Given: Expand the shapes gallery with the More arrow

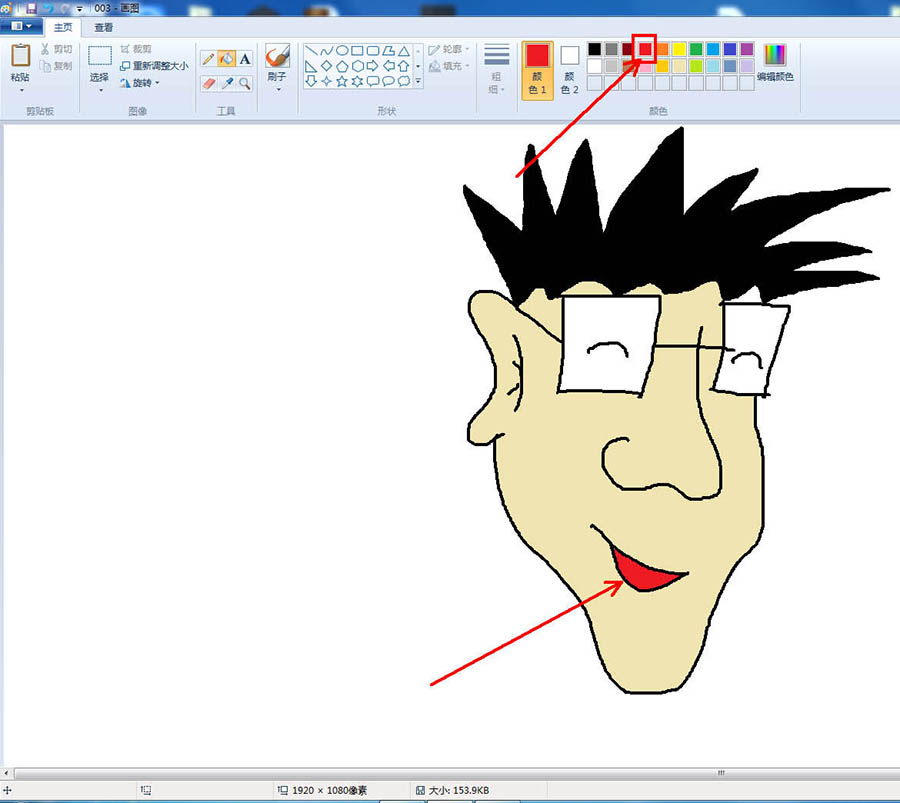Looking at the screenshot, I should point(418,82).
